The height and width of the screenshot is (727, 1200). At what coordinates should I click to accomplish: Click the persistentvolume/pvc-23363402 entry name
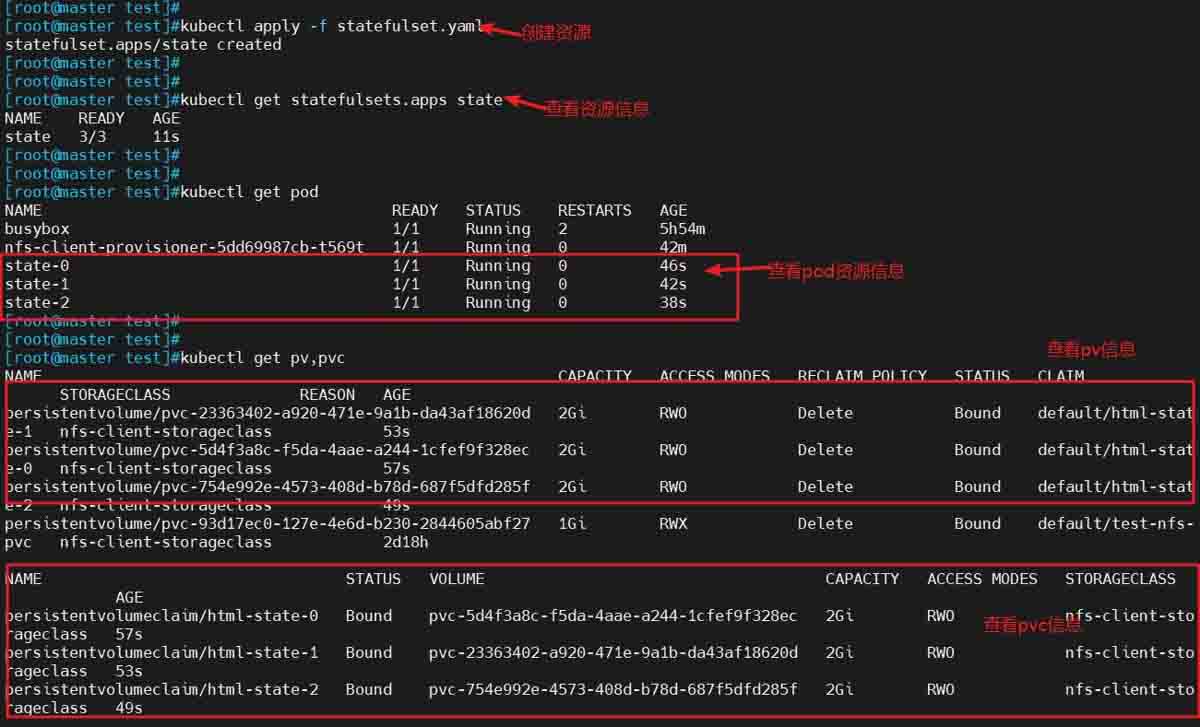(x=268, y=413)
